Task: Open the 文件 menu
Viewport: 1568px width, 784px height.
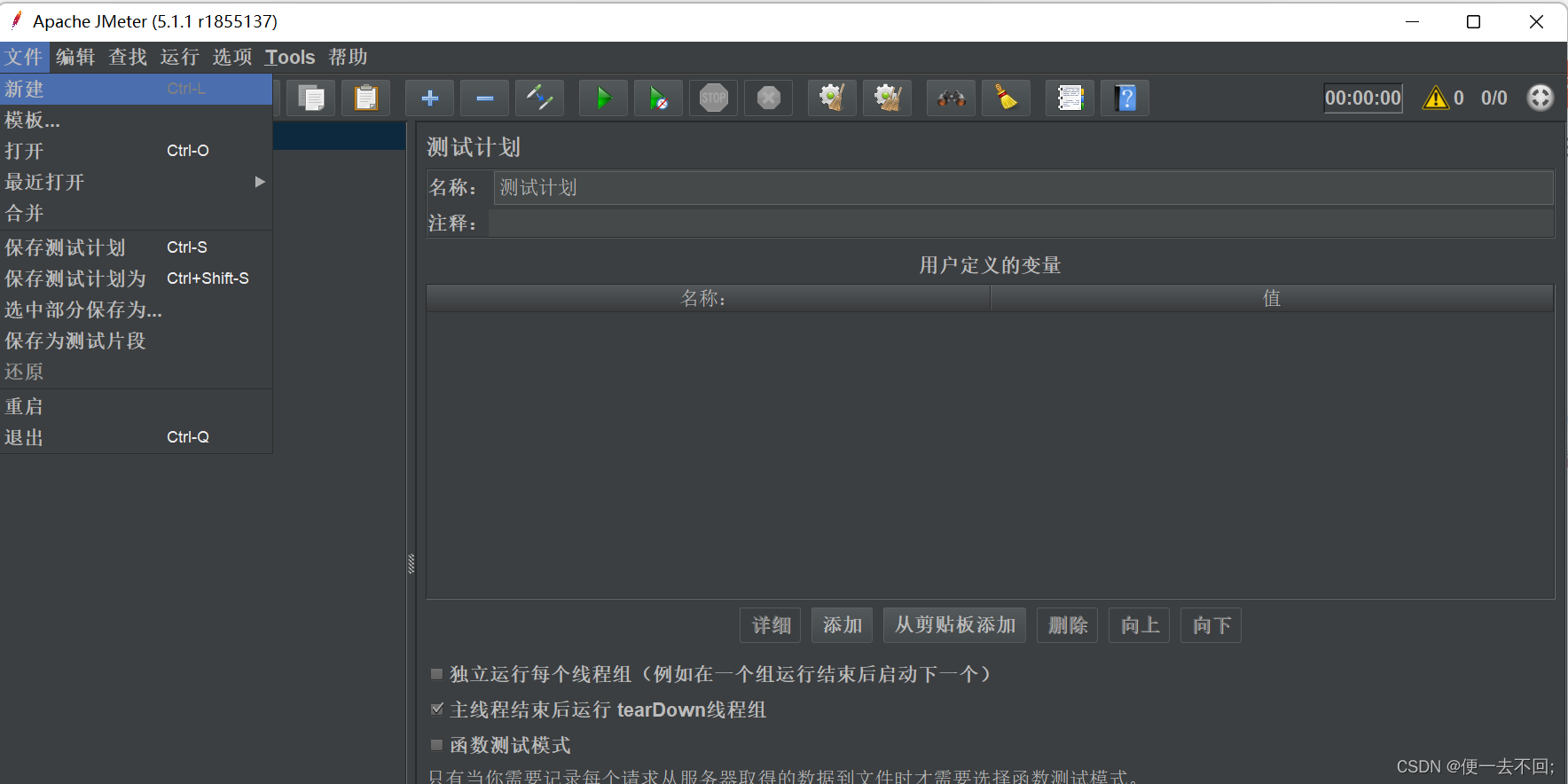Action: tap(24, 57)
